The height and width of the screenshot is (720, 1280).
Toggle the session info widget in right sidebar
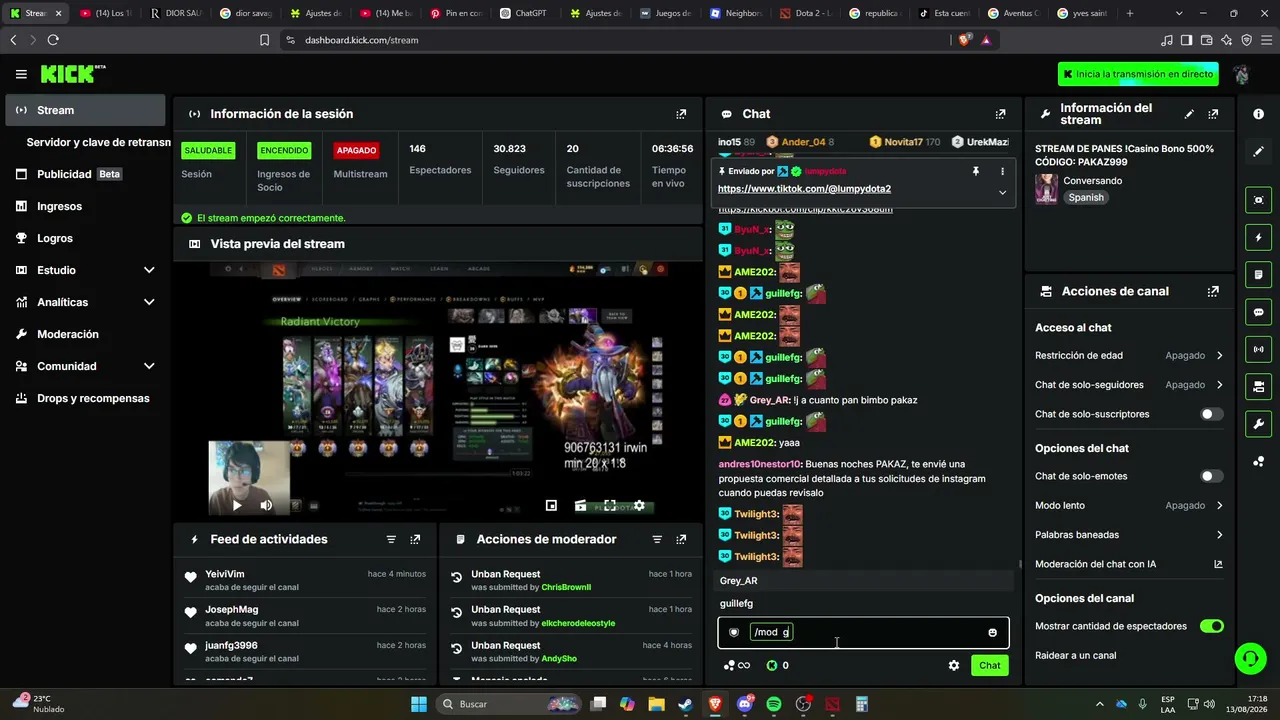coord(1258,349)
